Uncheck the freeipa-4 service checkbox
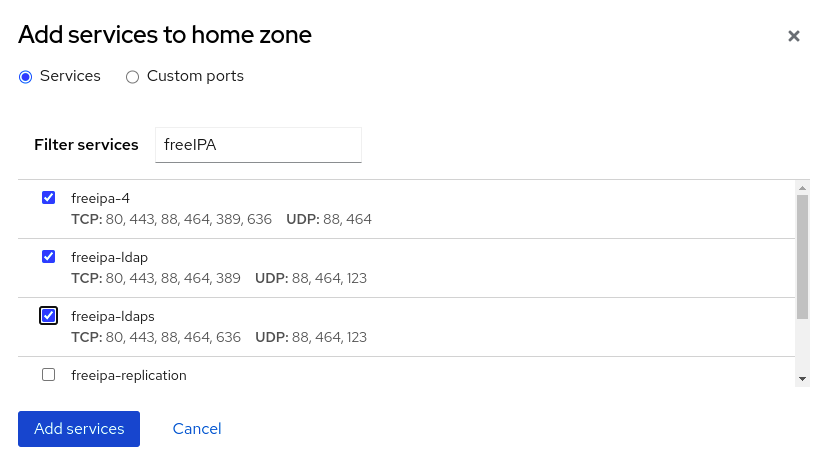Screen dimensions: 830x463 [48, 197]
